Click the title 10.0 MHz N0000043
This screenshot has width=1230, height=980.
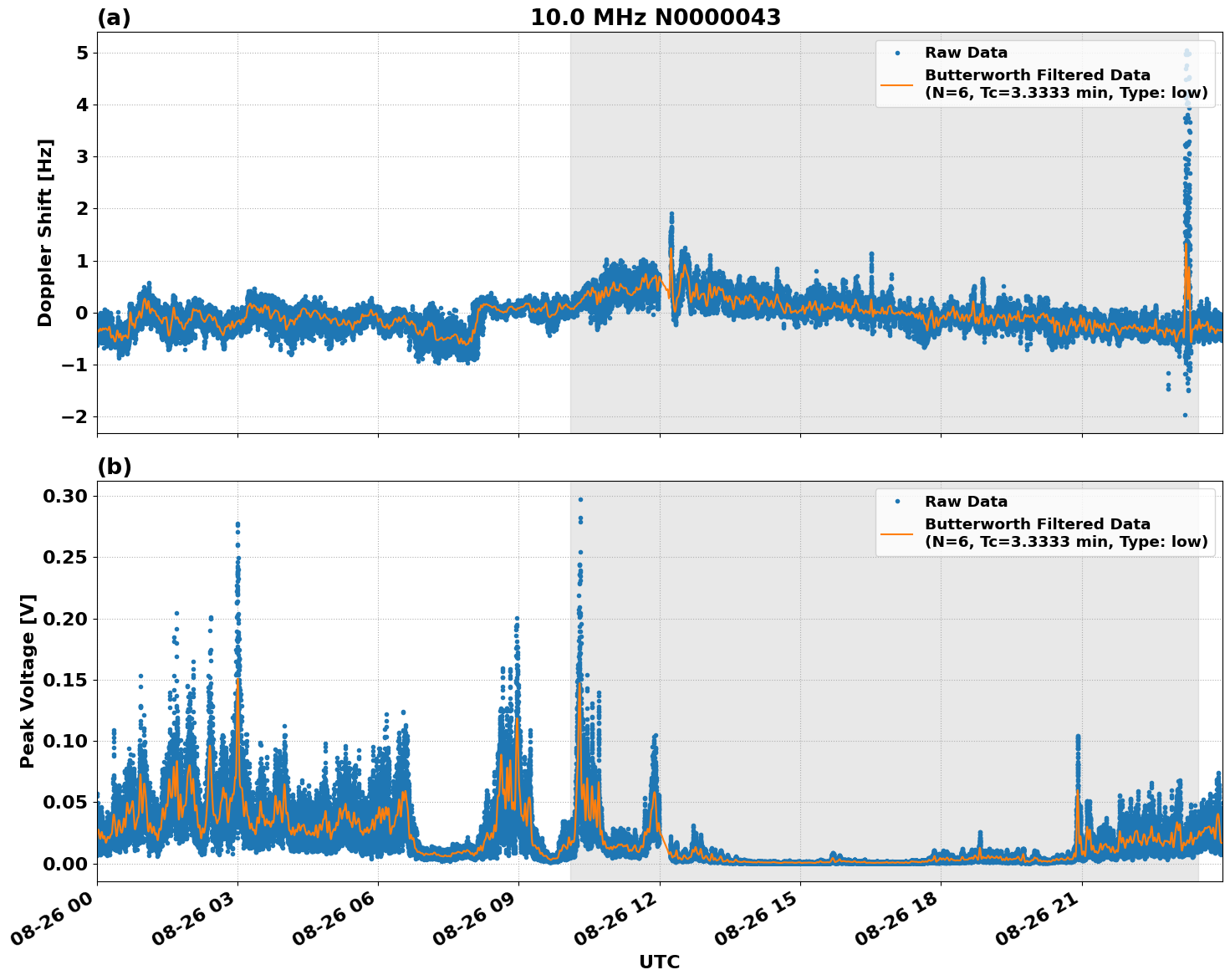pyautogui.click(x=657, y=18)
